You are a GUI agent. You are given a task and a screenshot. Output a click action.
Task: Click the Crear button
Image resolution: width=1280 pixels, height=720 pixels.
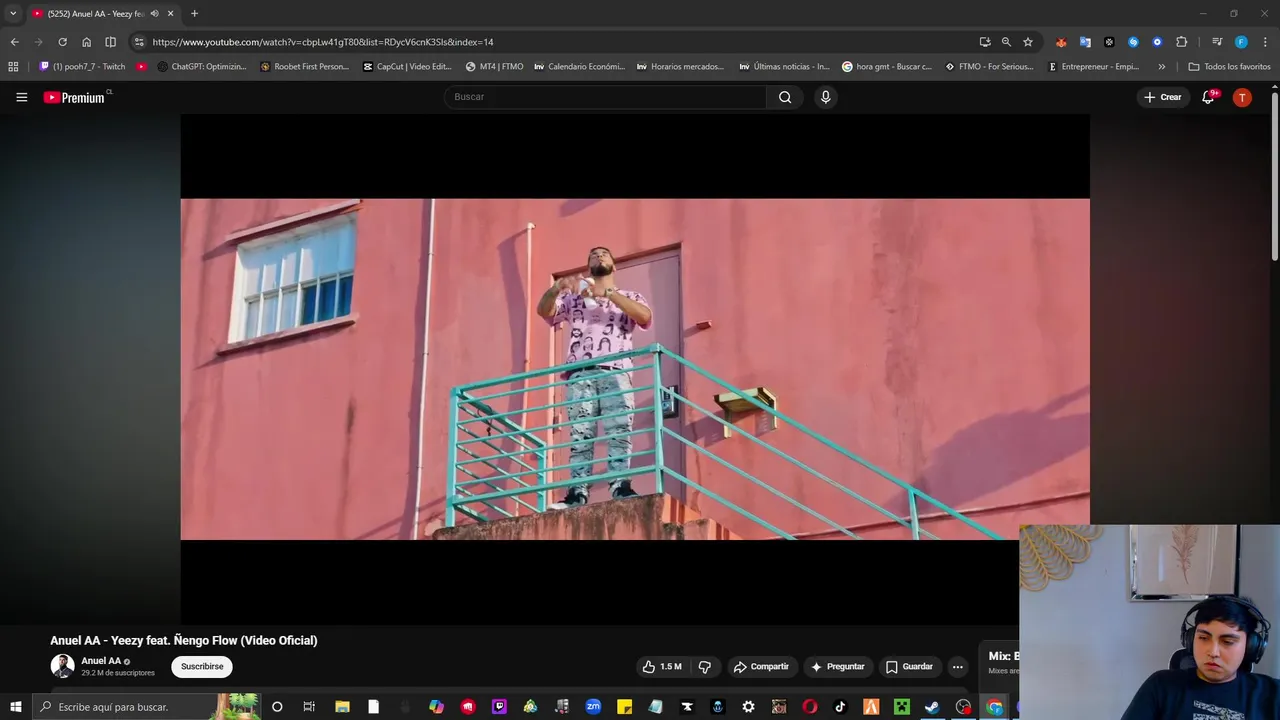pyautogui.click(x=1163, y=97)
